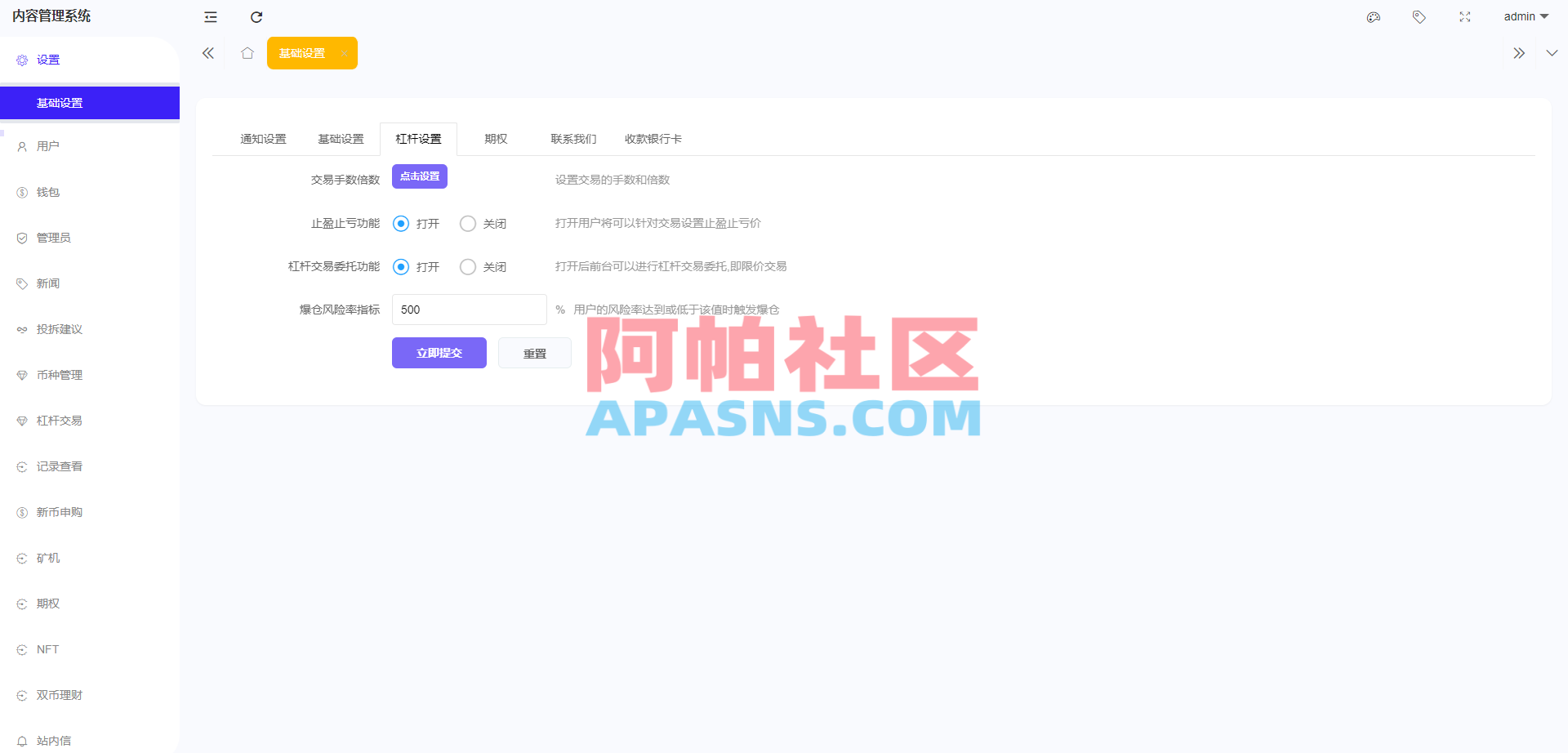Expand the tab actions chevron at top right
Screen dimensions: 1568x753
point(1552,52)
